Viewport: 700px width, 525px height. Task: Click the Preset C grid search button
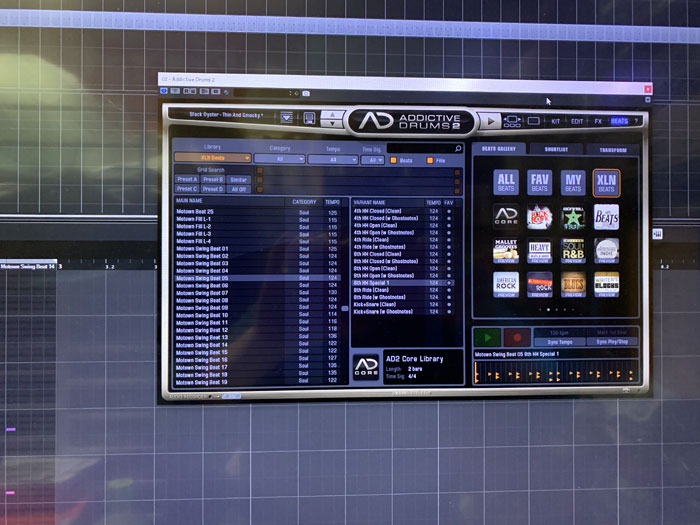187,188
